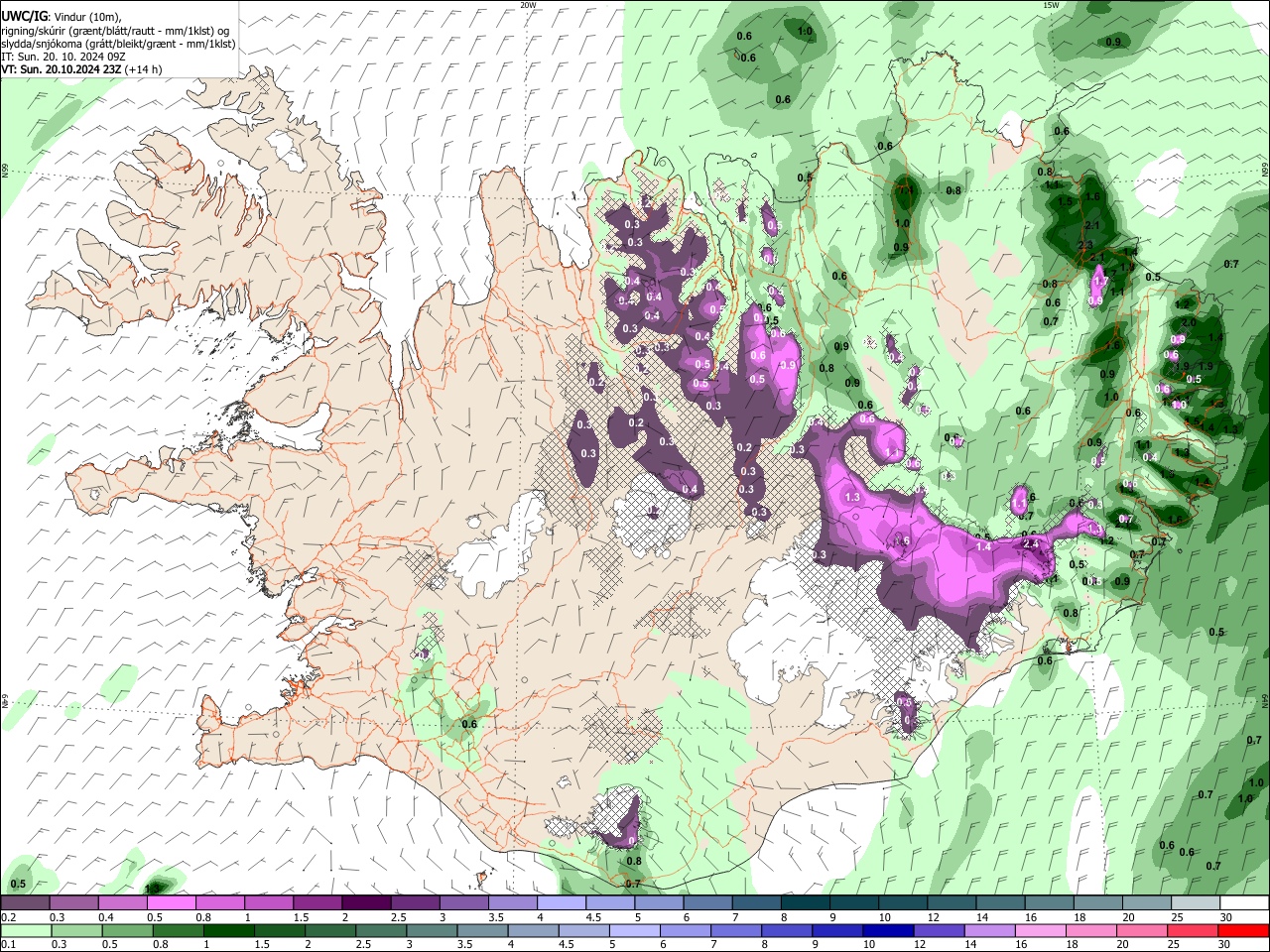The image size is (1270, 952).
Task: Click the 2.4 precipitation value on map
Action: (1031, 543)
